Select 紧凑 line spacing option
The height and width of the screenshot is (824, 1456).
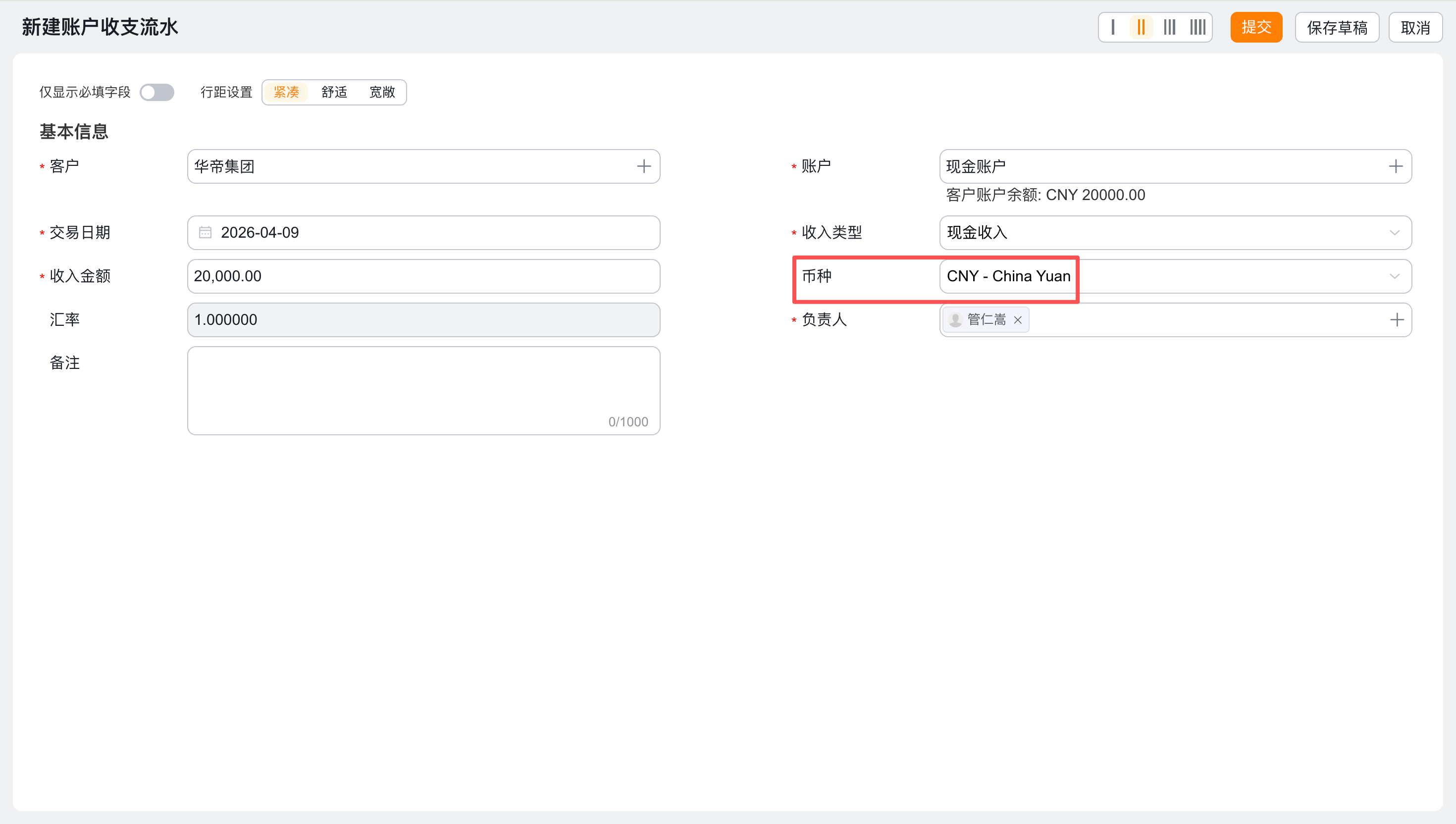pos(286,92)
